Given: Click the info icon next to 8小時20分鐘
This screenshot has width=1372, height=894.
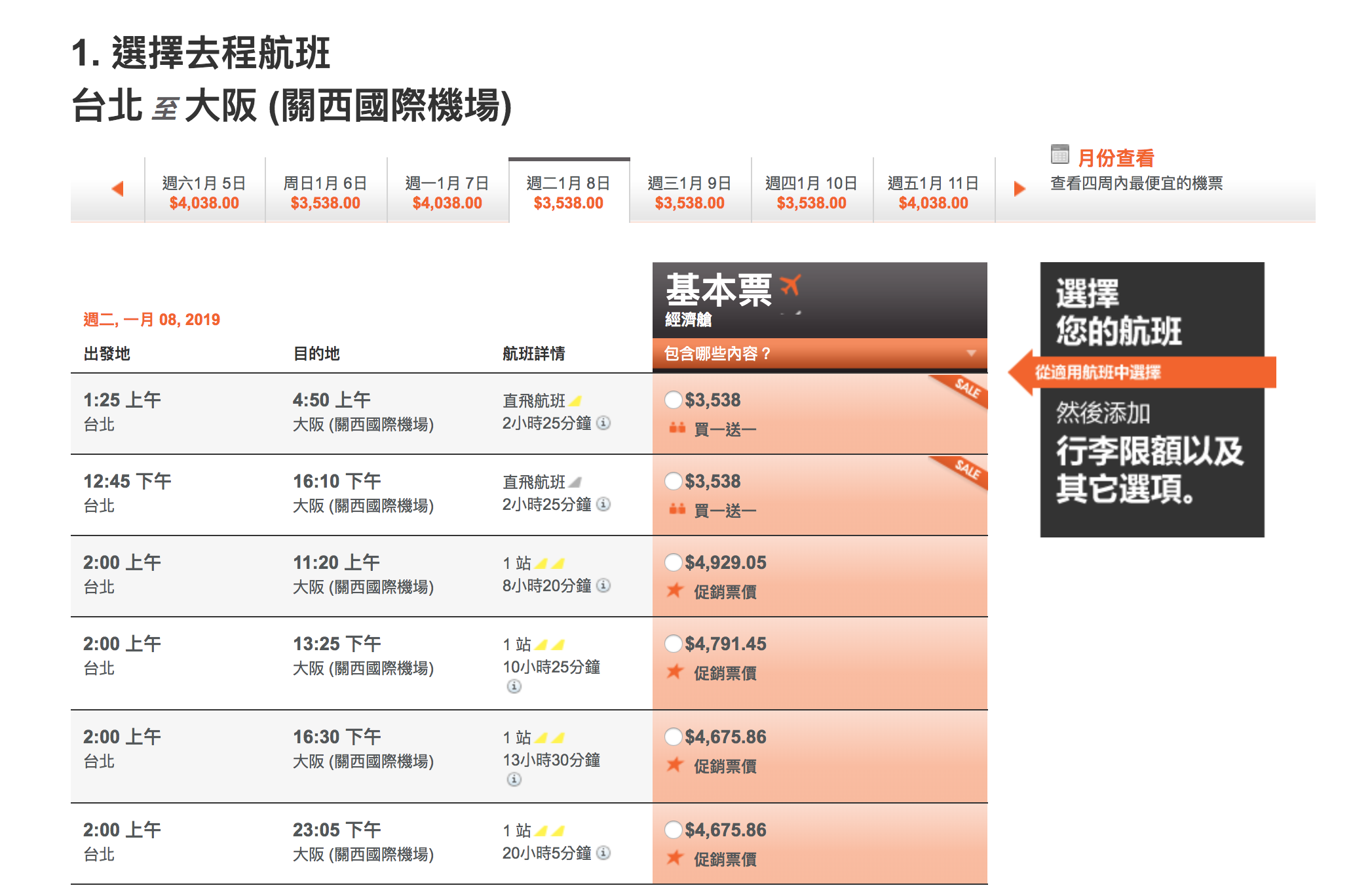Looking at the screenshot, I should (603, 585).
